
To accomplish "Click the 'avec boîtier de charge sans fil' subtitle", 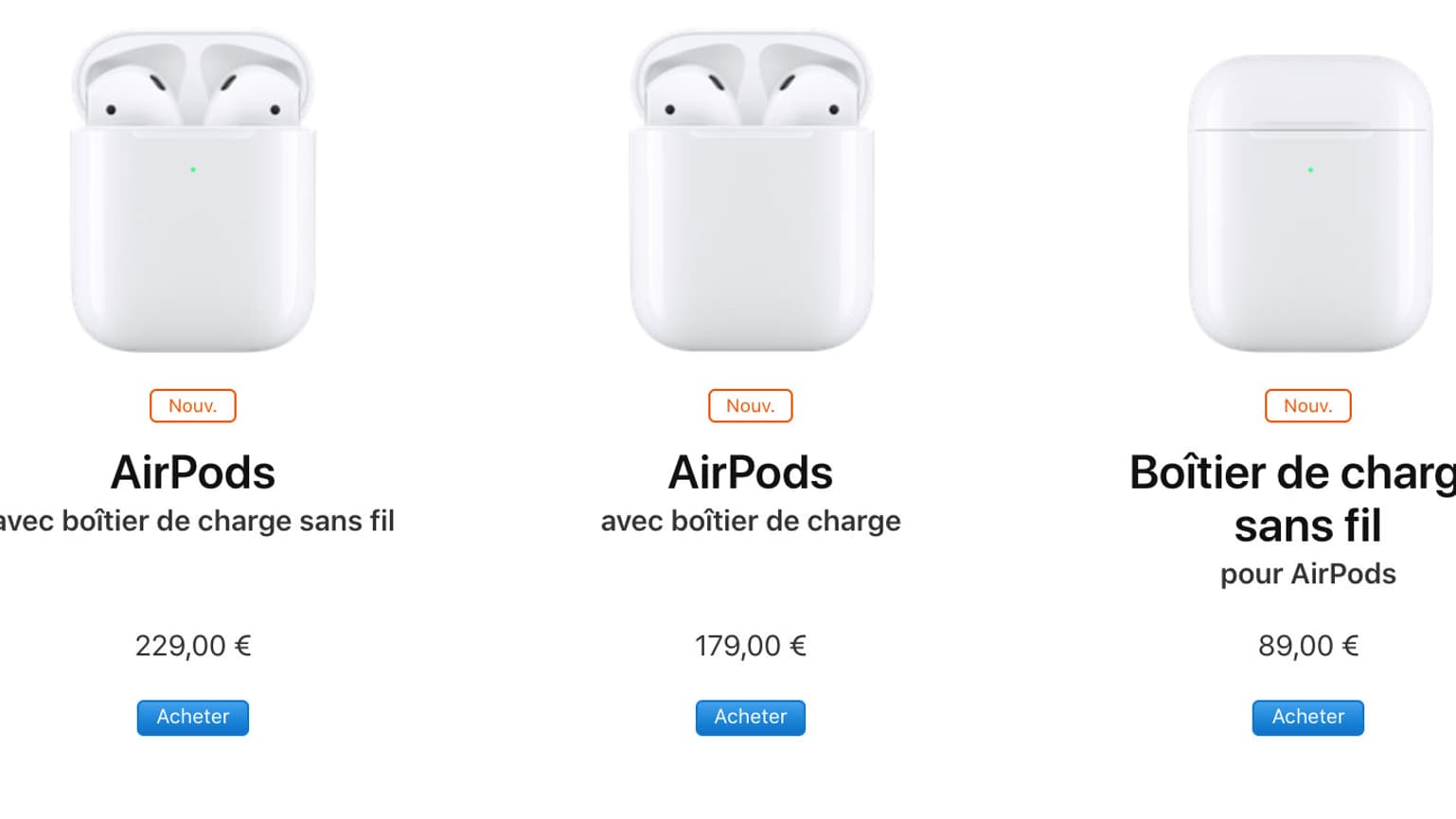I will pyautogui.click(x=197, y=521).
